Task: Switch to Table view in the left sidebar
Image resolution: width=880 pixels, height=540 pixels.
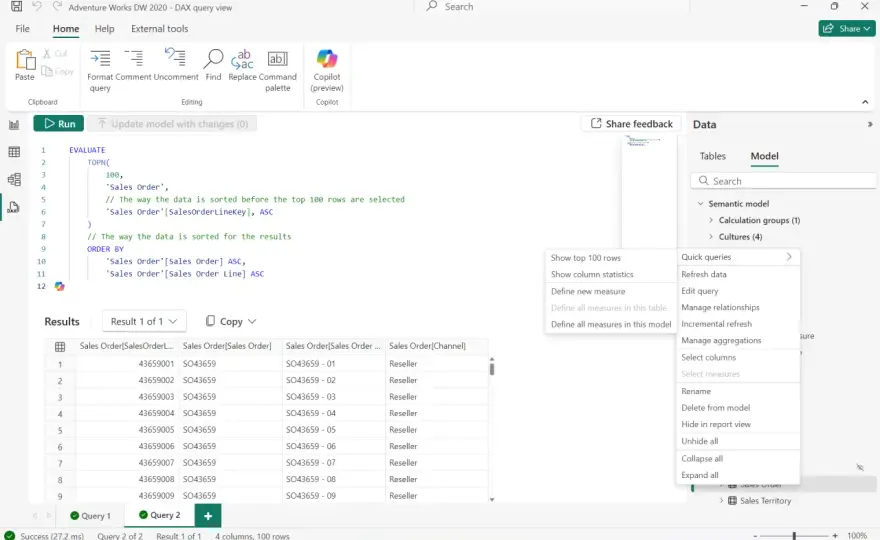Action: 14,152
